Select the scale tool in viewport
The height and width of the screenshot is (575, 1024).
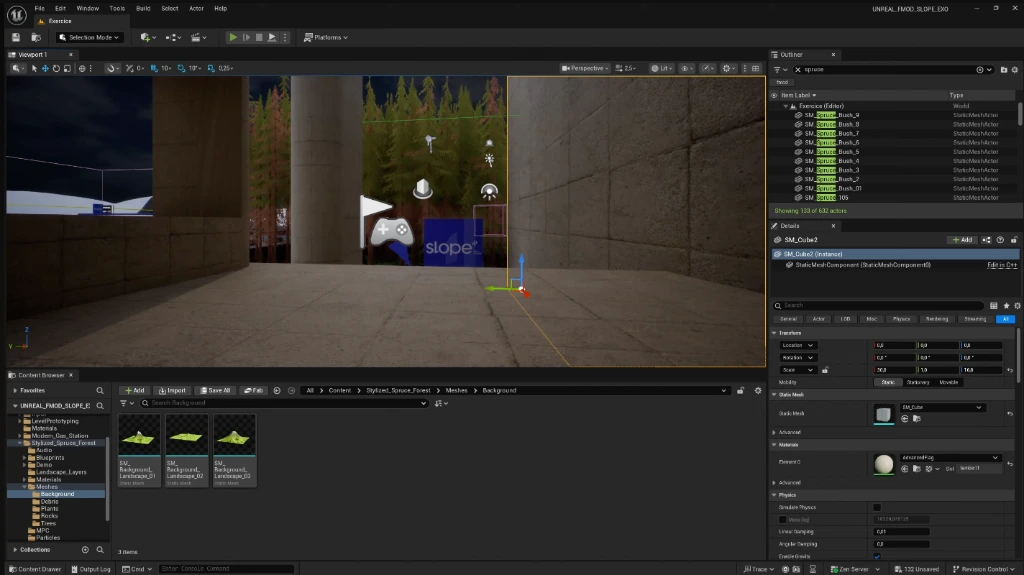point(67,68)
